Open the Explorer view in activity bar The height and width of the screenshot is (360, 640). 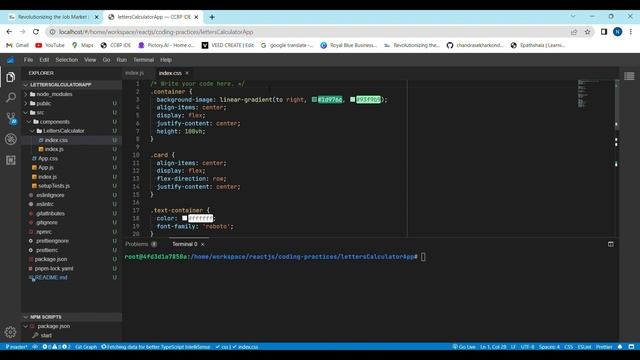(11, 77)
